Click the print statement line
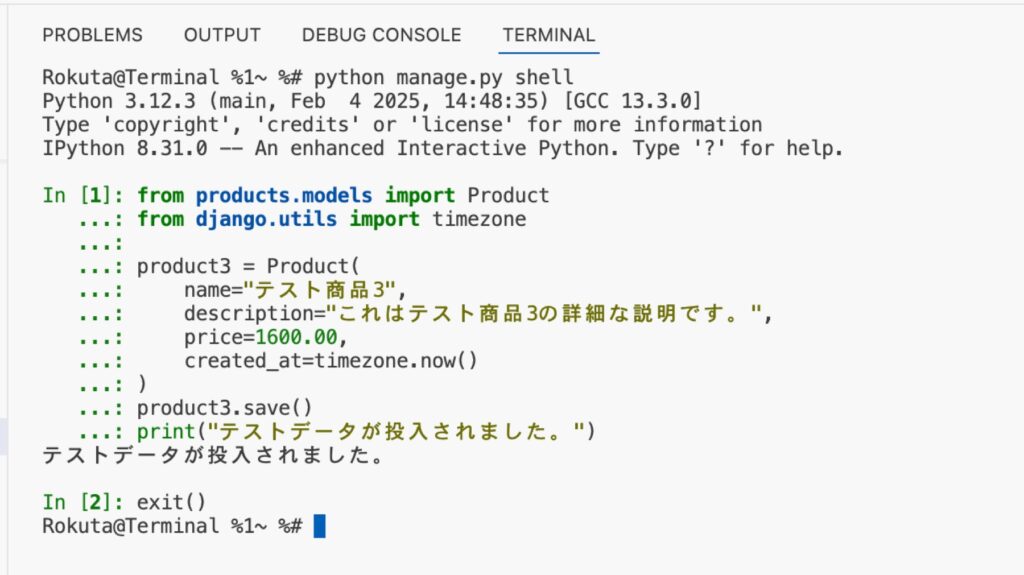 pos(366,432)
